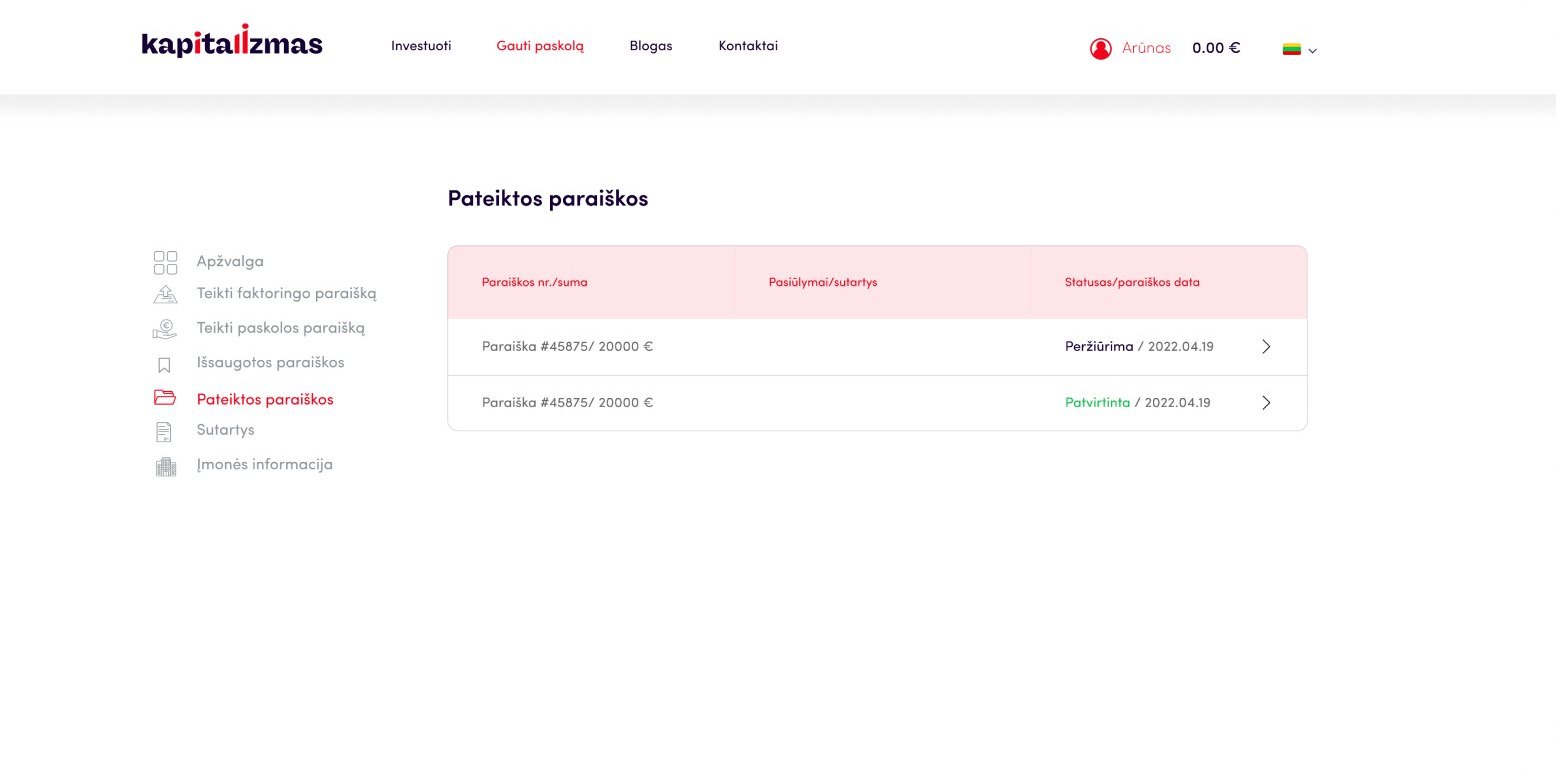
Task: Expand the language dropdown chevron
Action: [x=1313, y=50]
